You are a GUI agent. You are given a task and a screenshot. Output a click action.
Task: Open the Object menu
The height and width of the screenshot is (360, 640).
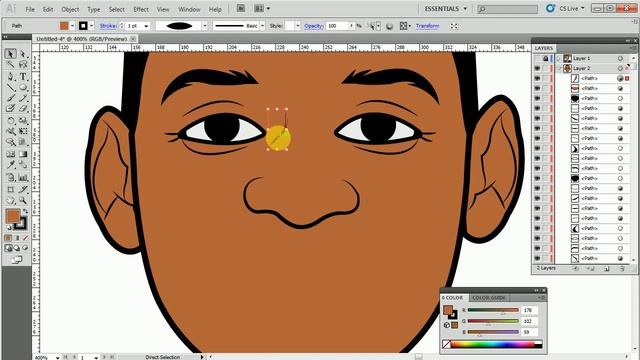click(x=70, y=9)
